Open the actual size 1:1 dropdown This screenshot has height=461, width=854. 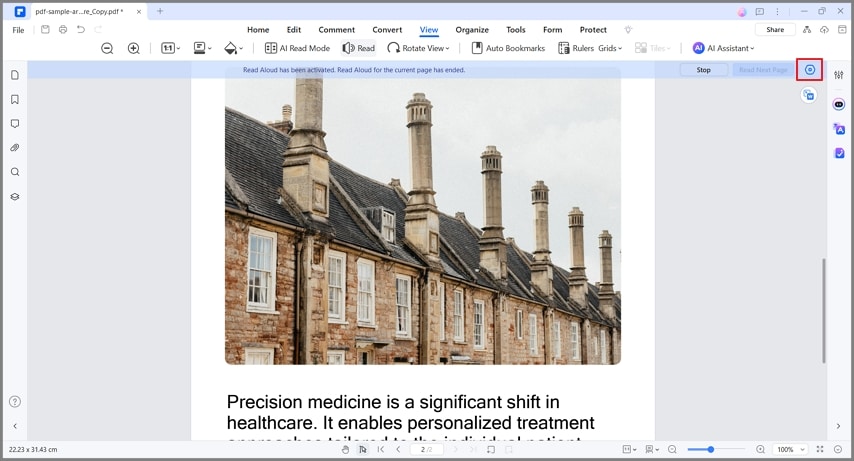click(170, 48)
